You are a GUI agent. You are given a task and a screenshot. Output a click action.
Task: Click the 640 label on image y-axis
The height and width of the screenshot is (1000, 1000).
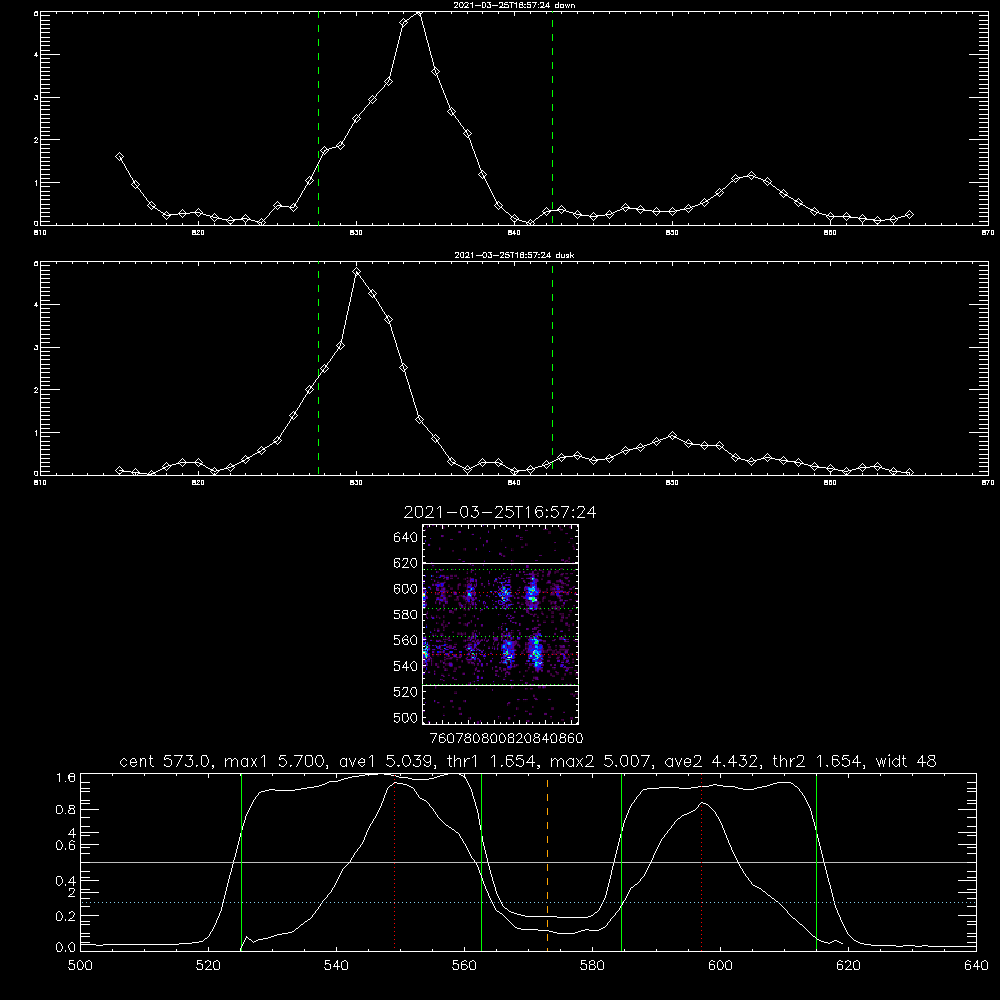click(x=405, y=538)
